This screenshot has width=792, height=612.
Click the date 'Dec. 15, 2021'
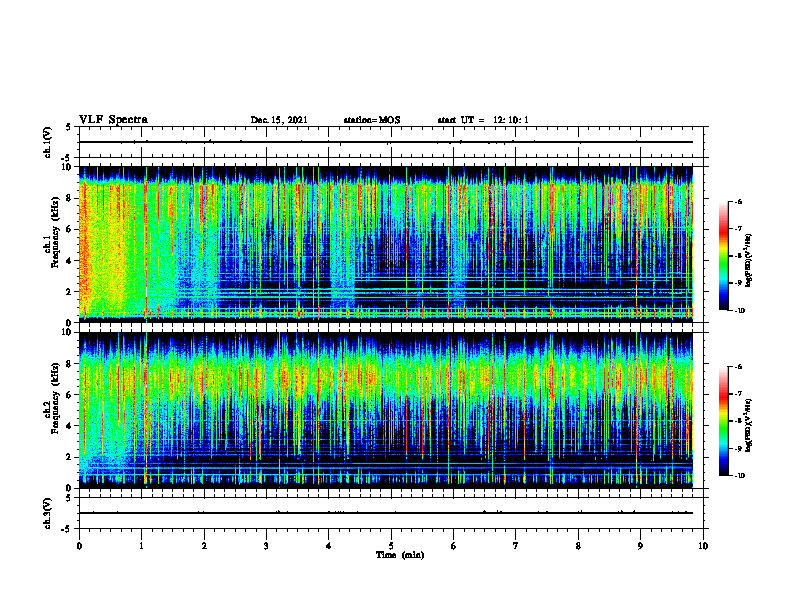tap(279, 120)
